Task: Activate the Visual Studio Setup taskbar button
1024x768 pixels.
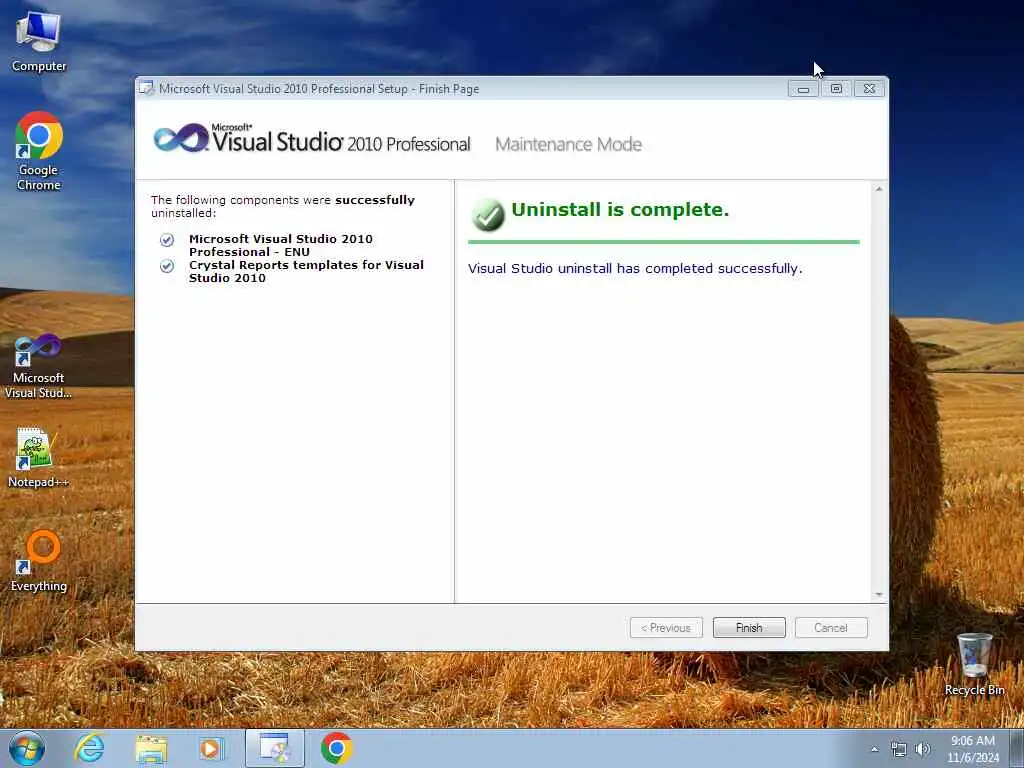Action: pos(275,748)
